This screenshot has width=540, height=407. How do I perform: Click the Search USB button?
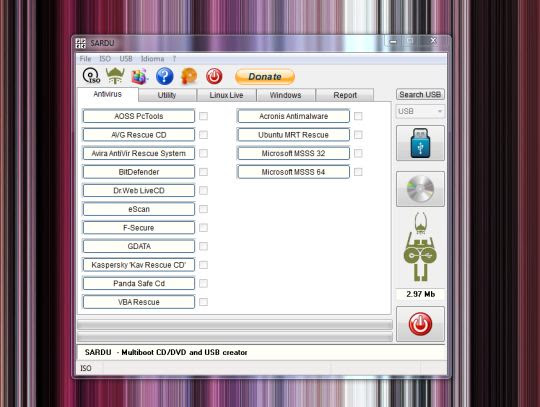coord(420,94)
